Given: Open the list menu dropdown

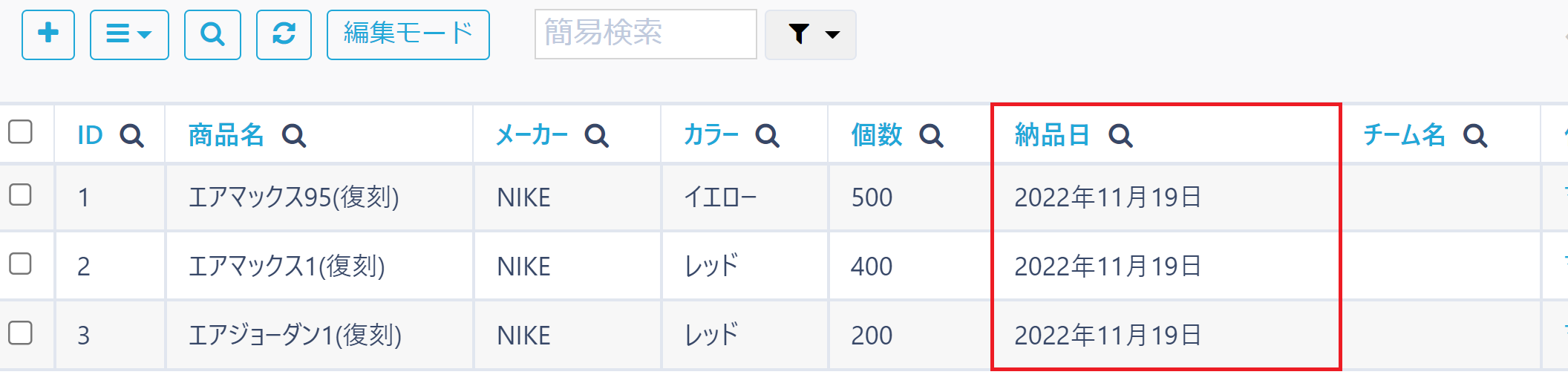Looking at the screenshot, I should coord(129,34).
